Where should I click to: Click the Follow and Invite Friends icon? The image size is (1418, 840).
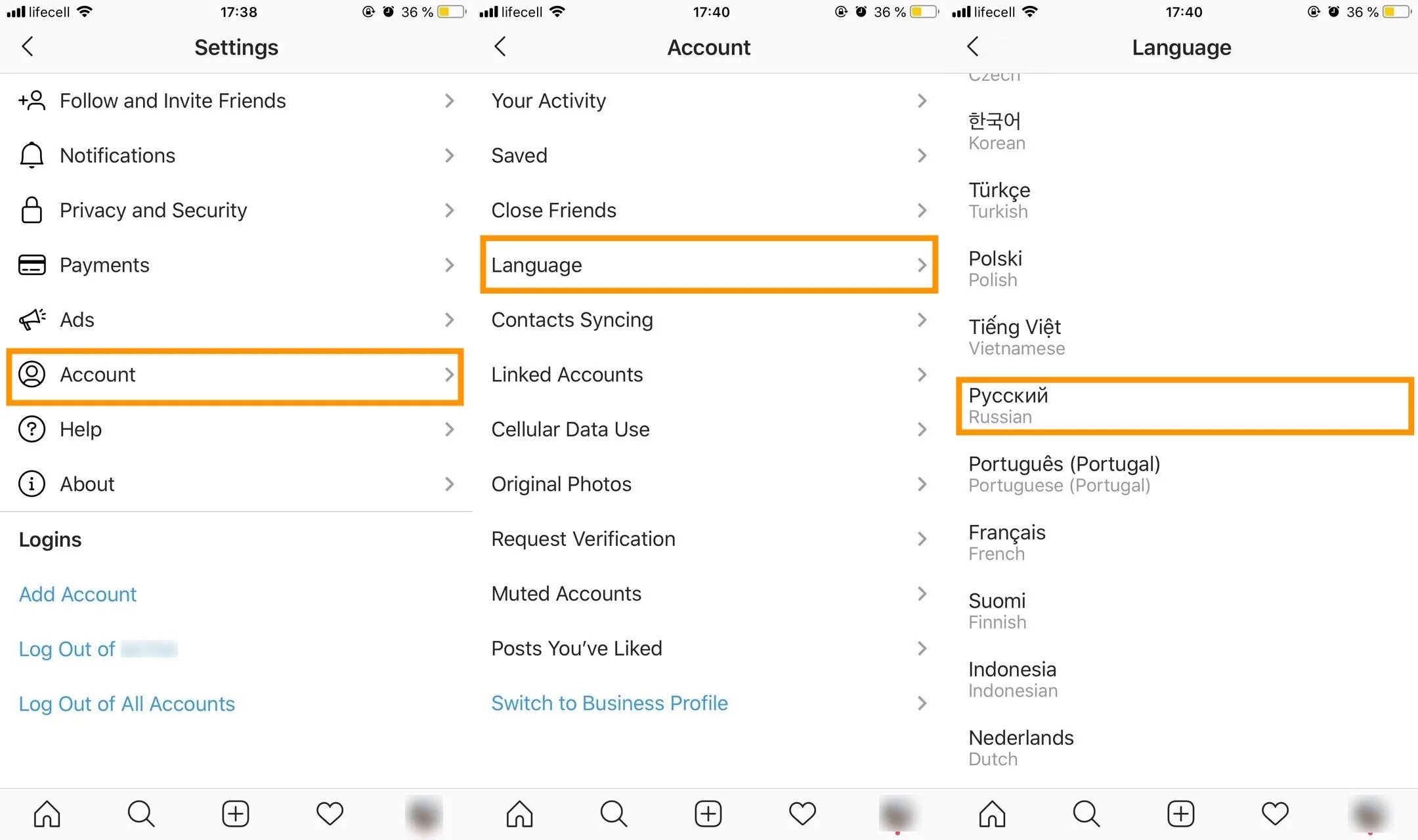pos(30,100)
